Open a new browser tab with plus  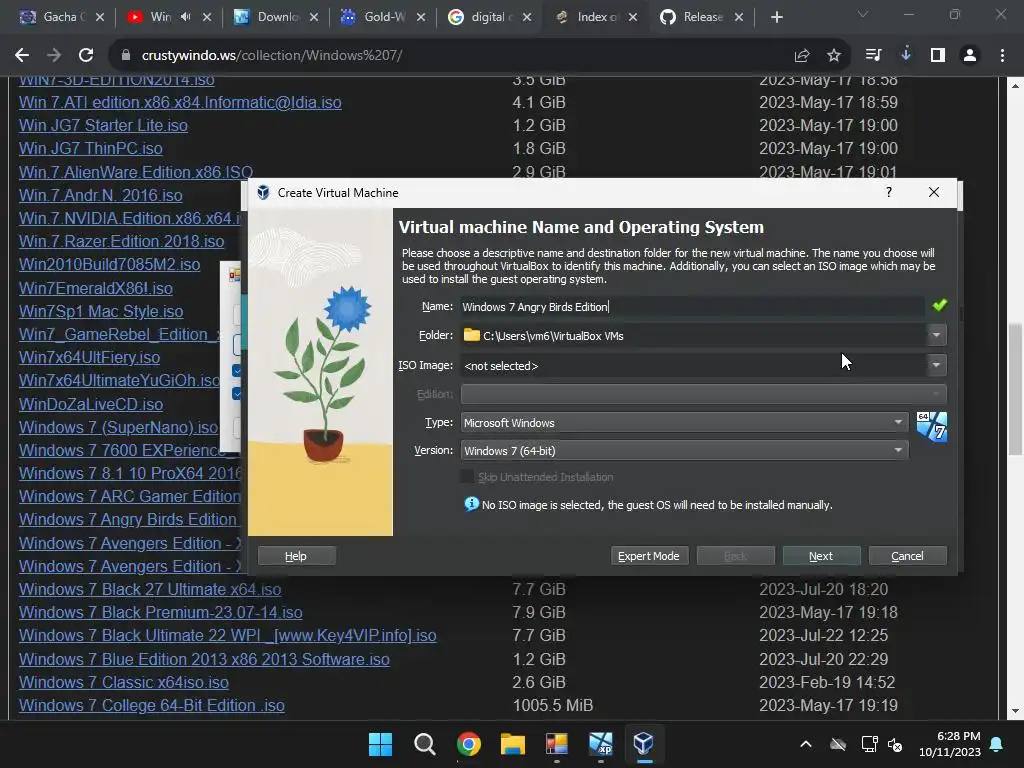click(x=776, y=17)
